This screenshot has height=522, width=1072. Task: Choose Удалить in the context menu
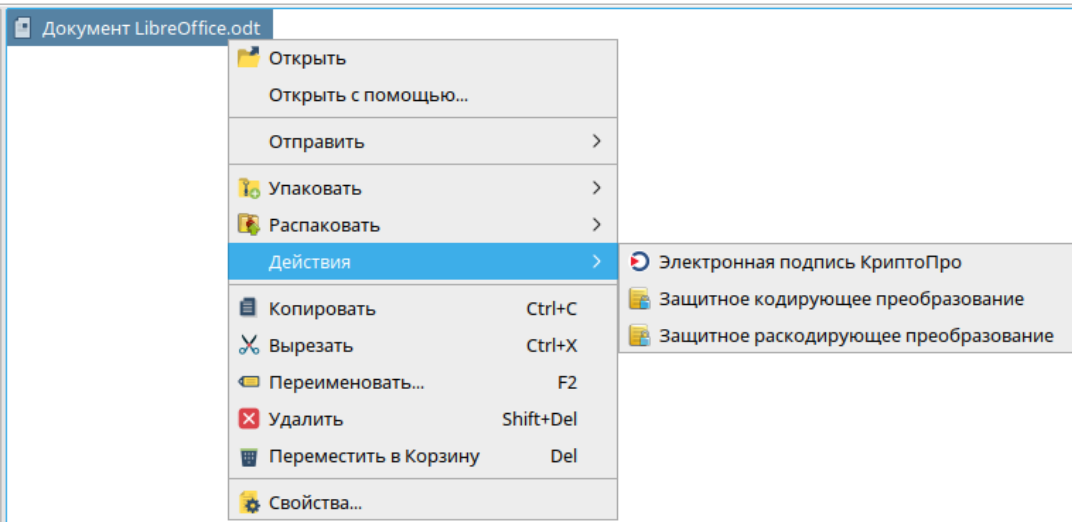click(x=423, y=419)
